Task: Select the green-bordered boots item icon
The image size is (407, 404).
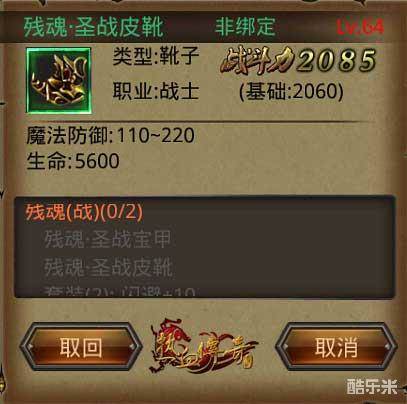Action: pos(59,81)
